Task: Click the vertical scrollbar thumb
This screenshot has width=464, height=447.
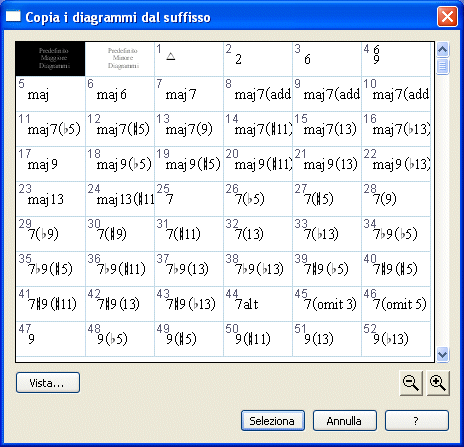Action: 442,66
